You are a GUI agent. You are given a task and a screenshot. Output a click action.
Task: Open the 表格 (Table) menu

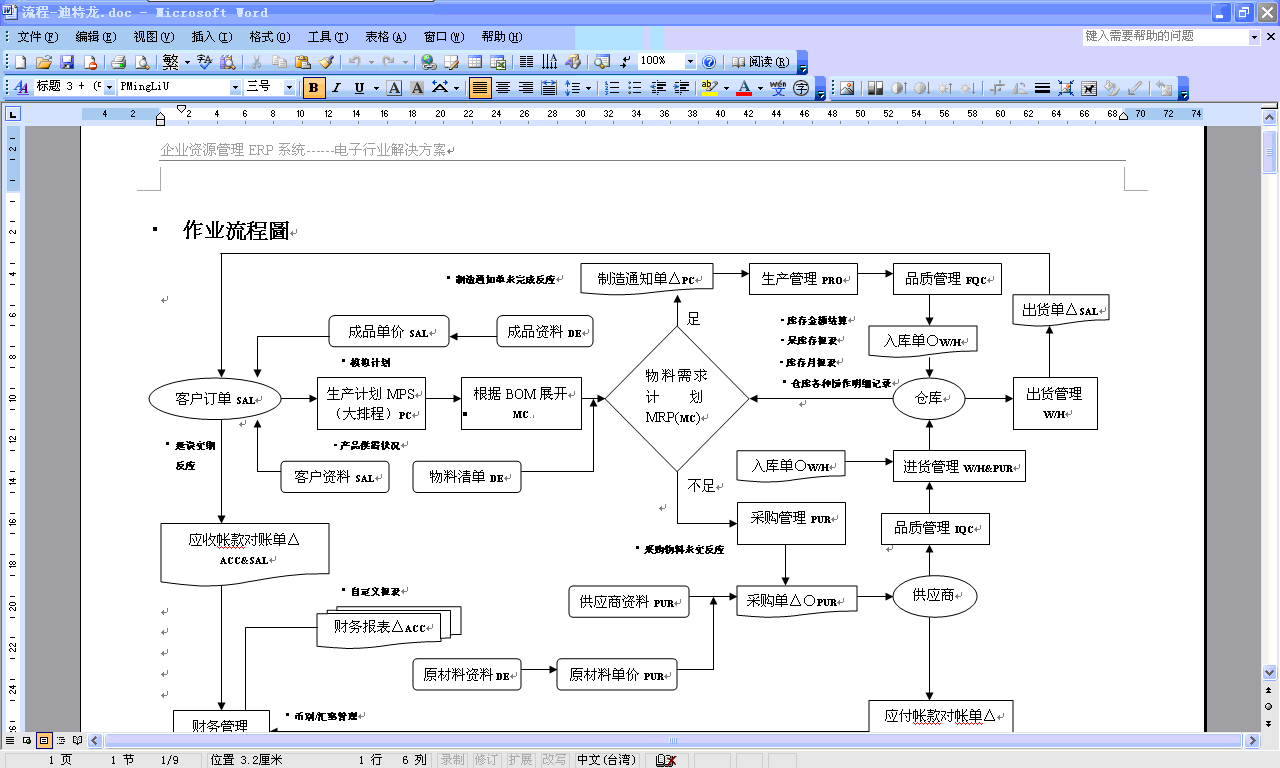385,37
